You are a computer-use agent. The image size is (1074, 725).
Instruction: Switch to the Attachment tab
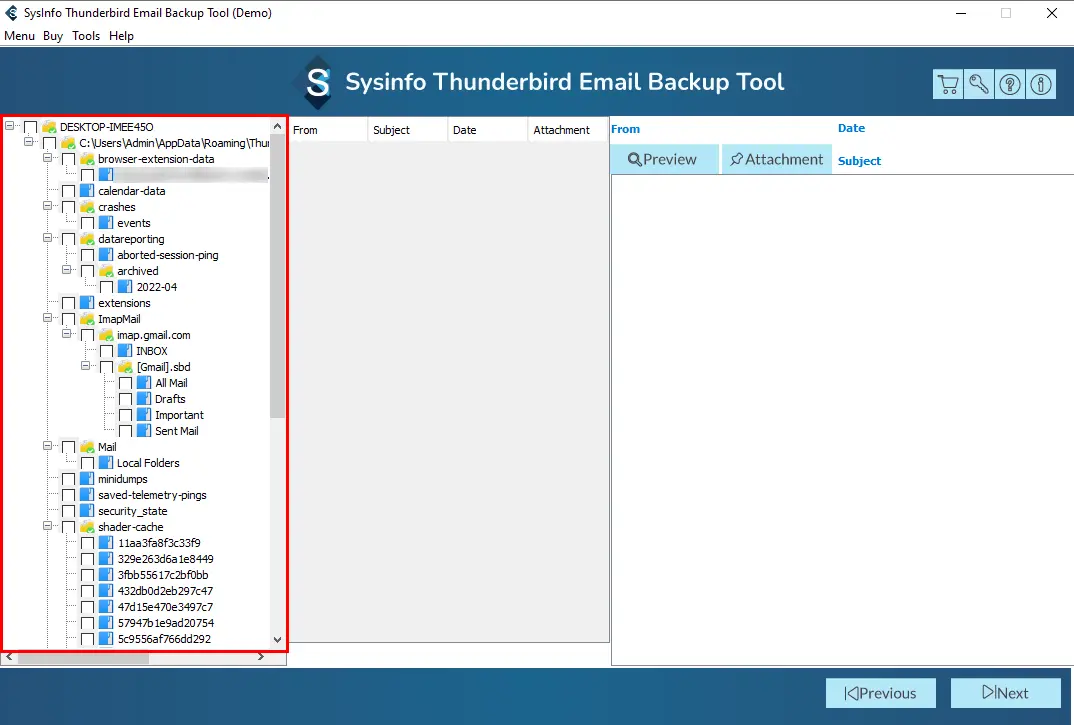point(776,159)
